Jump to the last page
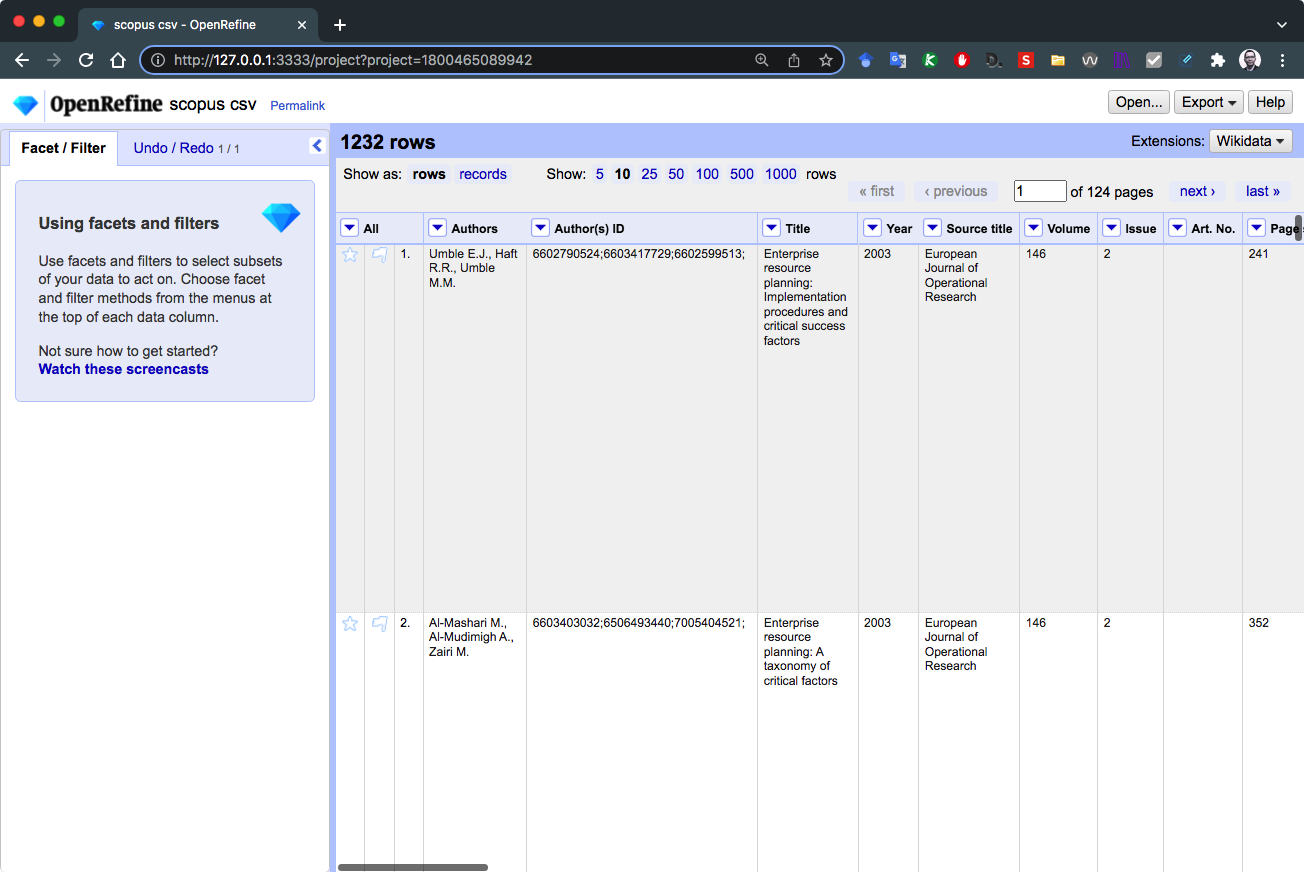Viewport: 1304px width, 872px height. (x=1263, y=191)
